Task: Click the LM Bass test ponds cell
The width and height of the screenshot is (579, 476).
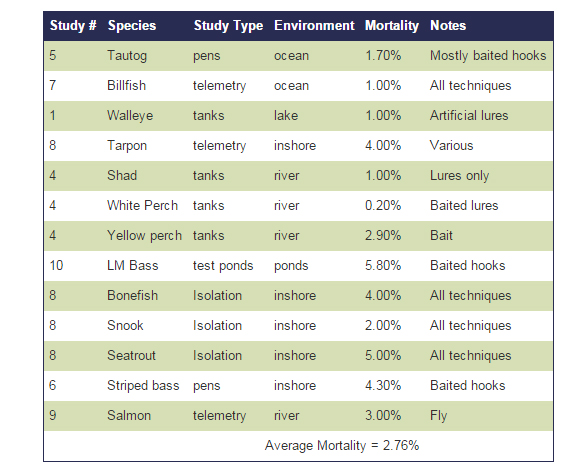Action: click(223, 266)
